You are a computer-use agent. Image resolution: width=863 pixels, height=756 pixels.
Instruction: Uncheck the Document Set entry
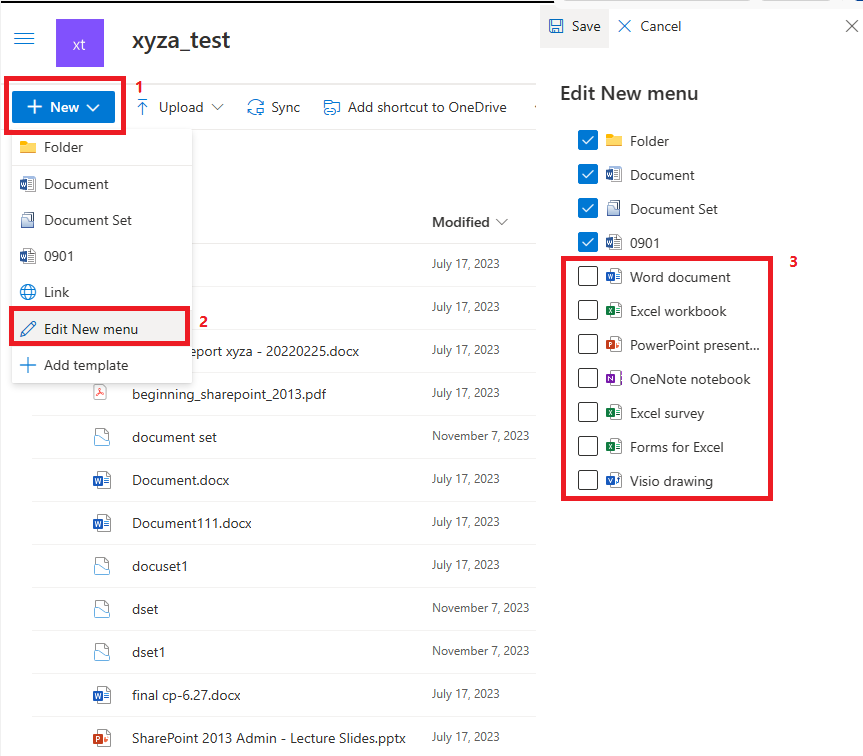tap(588, 208)
